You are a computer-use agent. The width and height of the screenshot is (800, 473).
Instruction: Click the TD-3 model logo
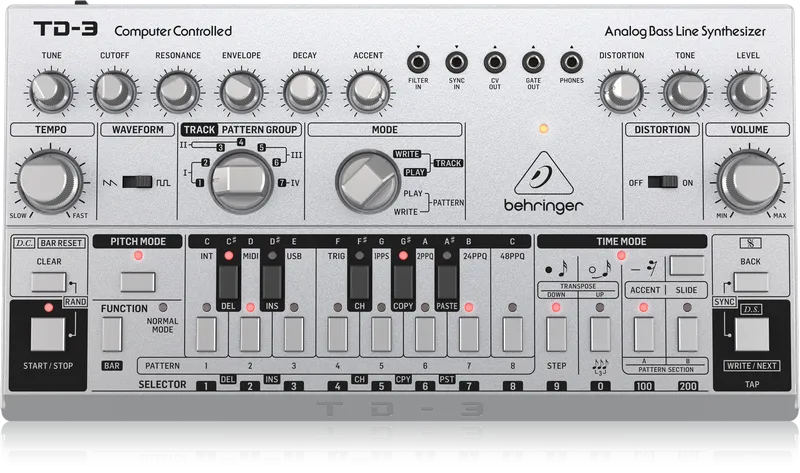pos(66,29)
